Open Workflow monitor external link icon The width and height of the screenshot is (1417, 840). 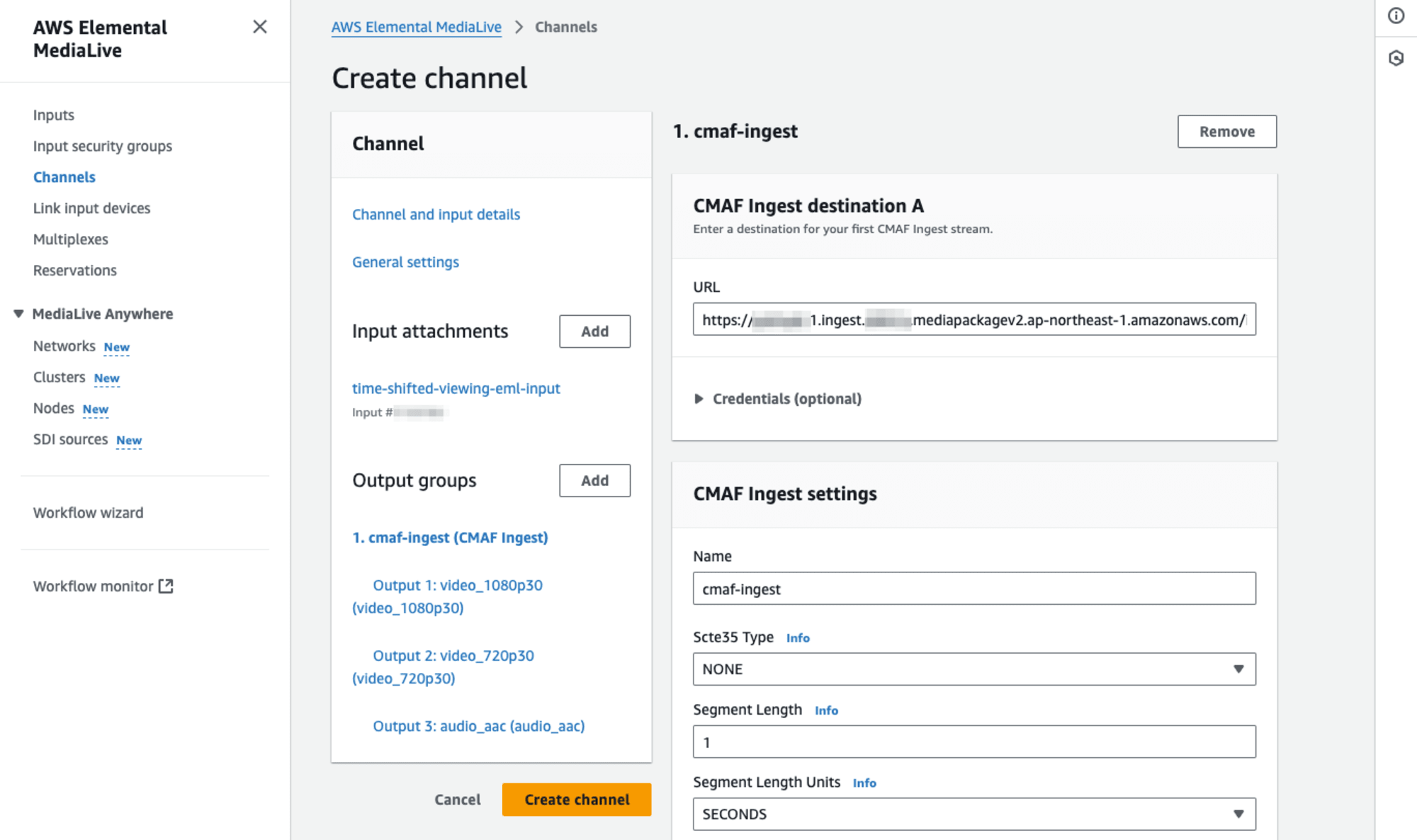tap(166, 586)
